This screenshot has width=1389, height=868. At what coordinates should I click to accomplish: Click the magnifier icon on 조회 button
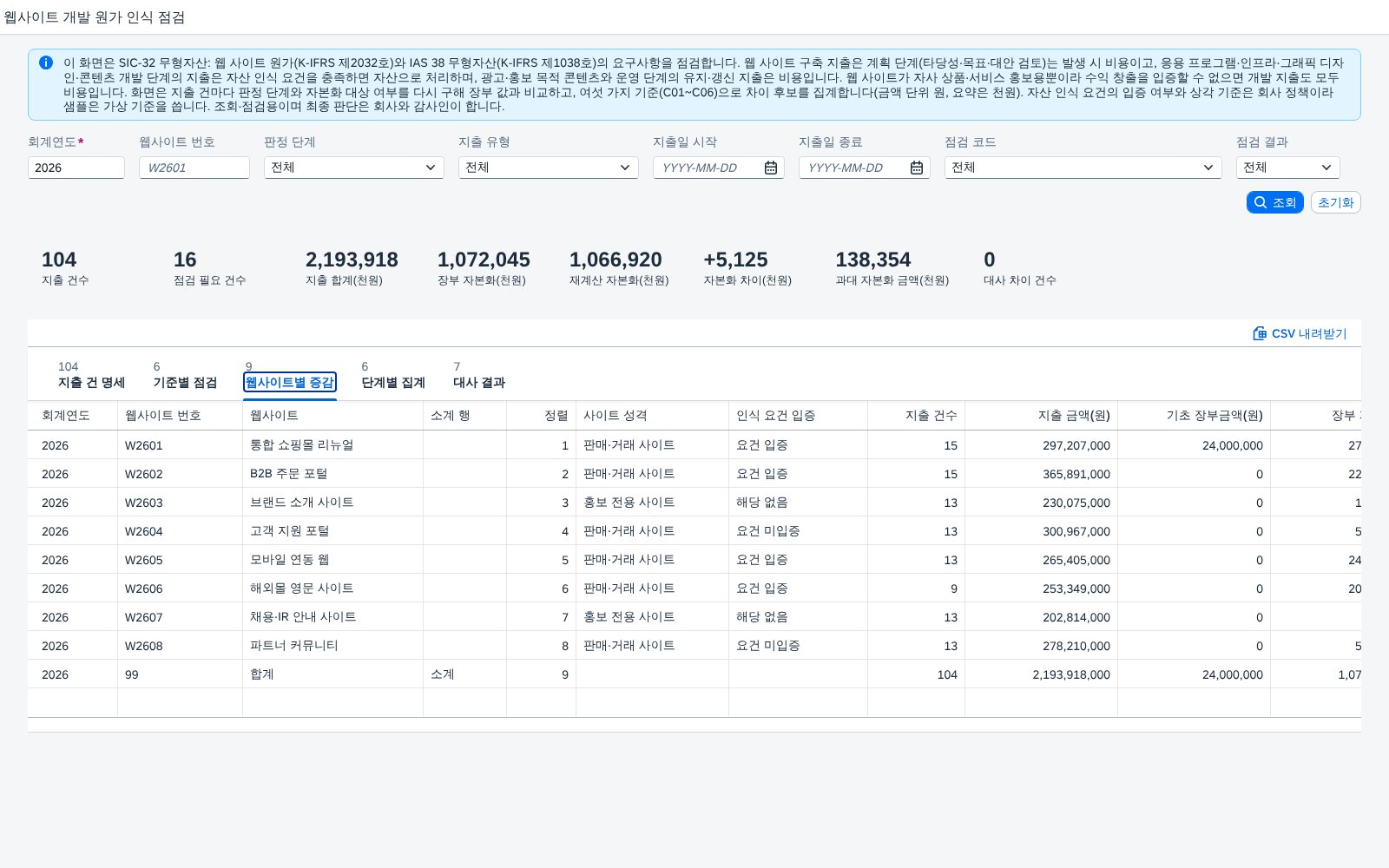1261,202
